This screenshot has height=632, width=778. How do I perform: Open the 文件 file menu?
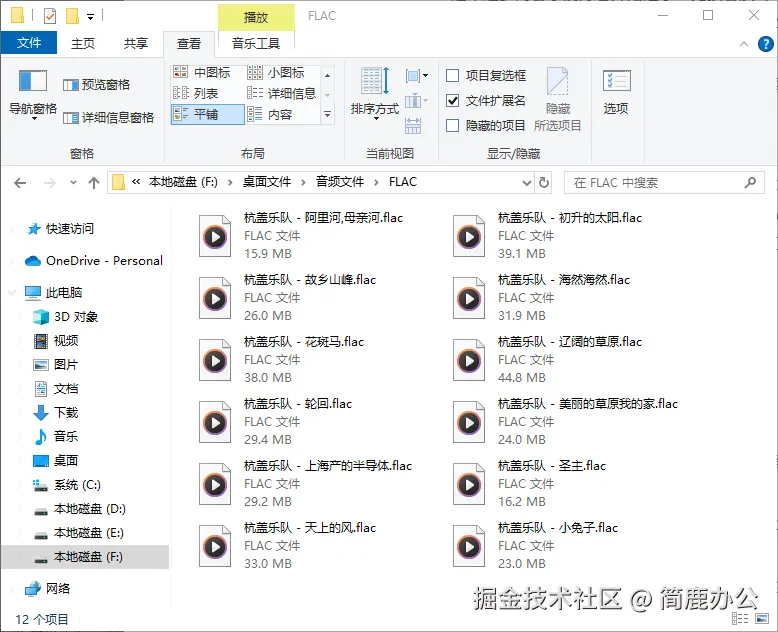tap(29, 43)
